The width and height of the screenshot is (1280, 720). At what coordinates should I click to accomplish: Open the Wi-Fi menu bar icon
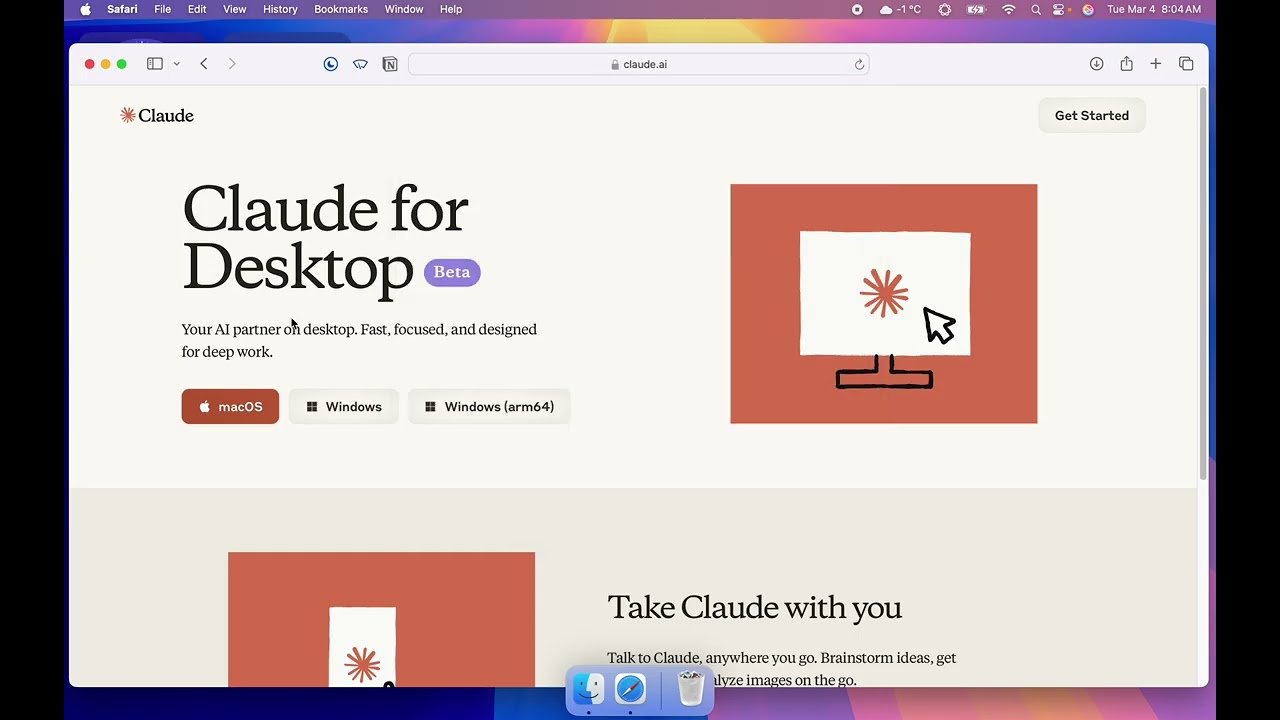(1009, 9)
